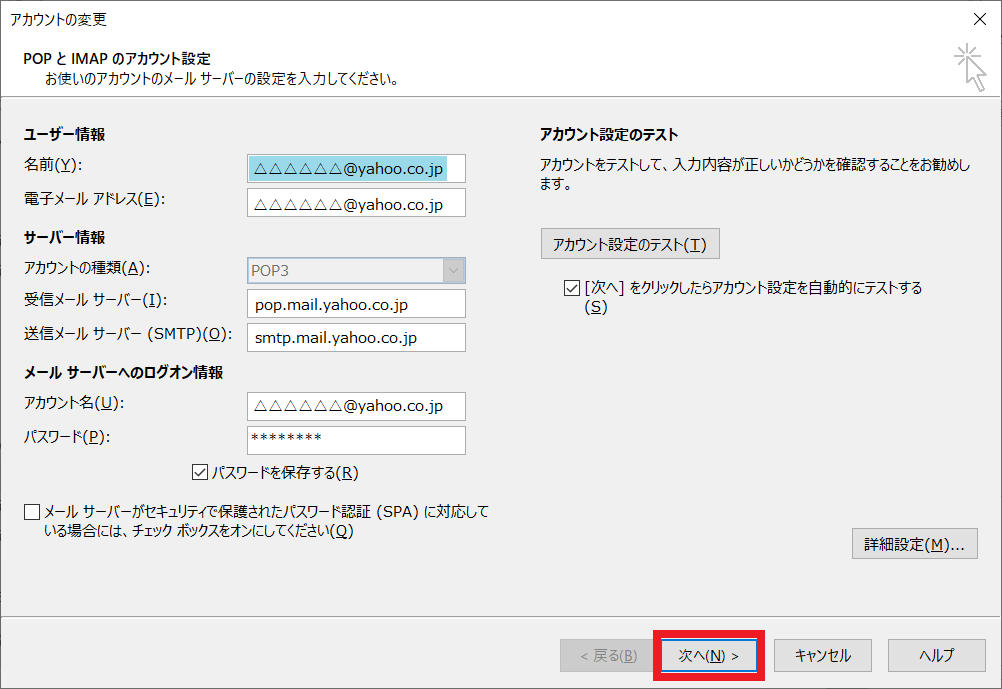The width and height of the screenshot is (1002, 689).
Task: Click the 次へ(N) button
Action: (709, 655)
